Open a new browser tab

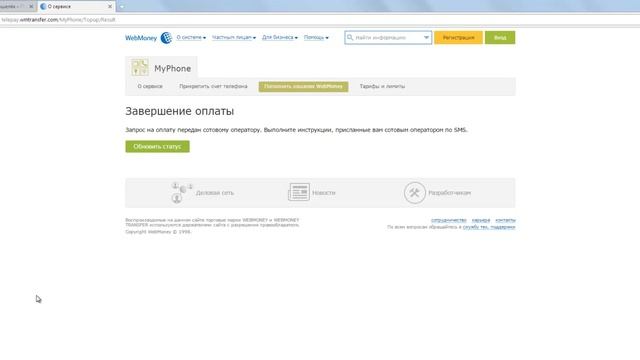(121, 7)
